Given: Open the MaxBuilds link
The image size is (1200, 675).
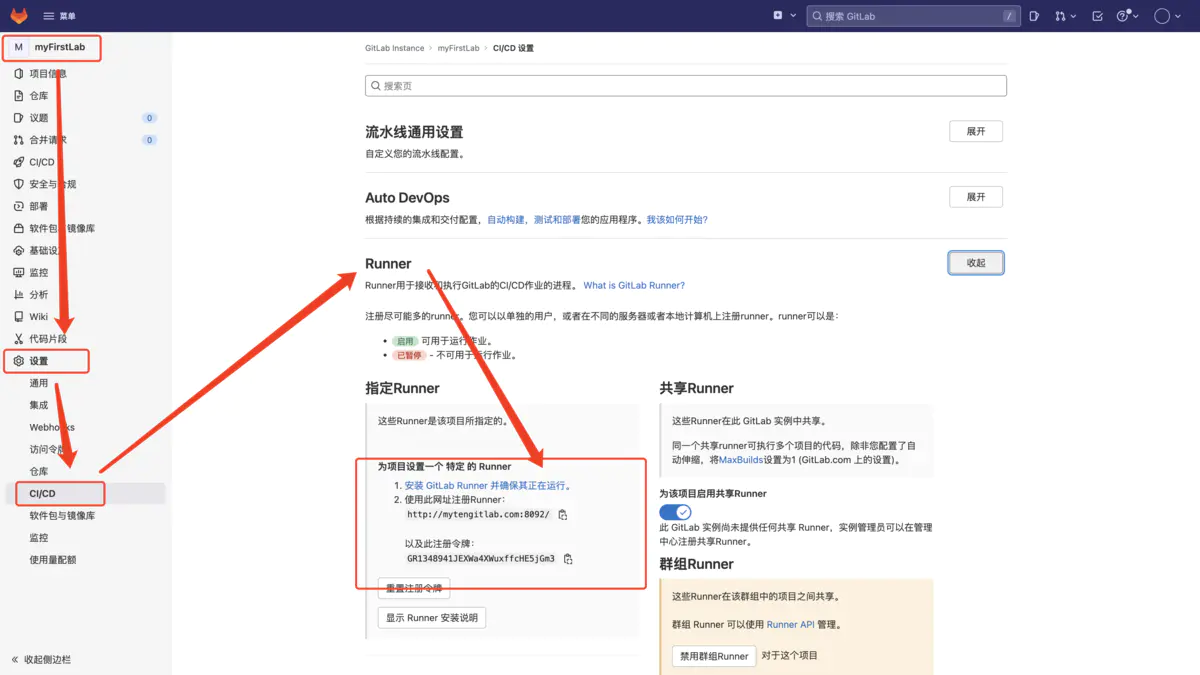Looking at the screenshot, I should pos(741,461).
